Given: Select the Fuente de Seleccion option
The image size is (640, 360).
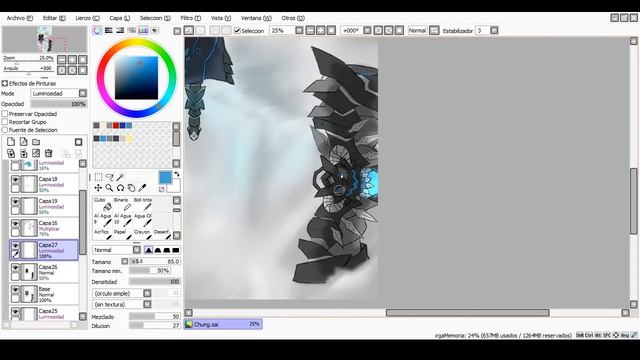Looking at the screenshot, I should 5,130.
